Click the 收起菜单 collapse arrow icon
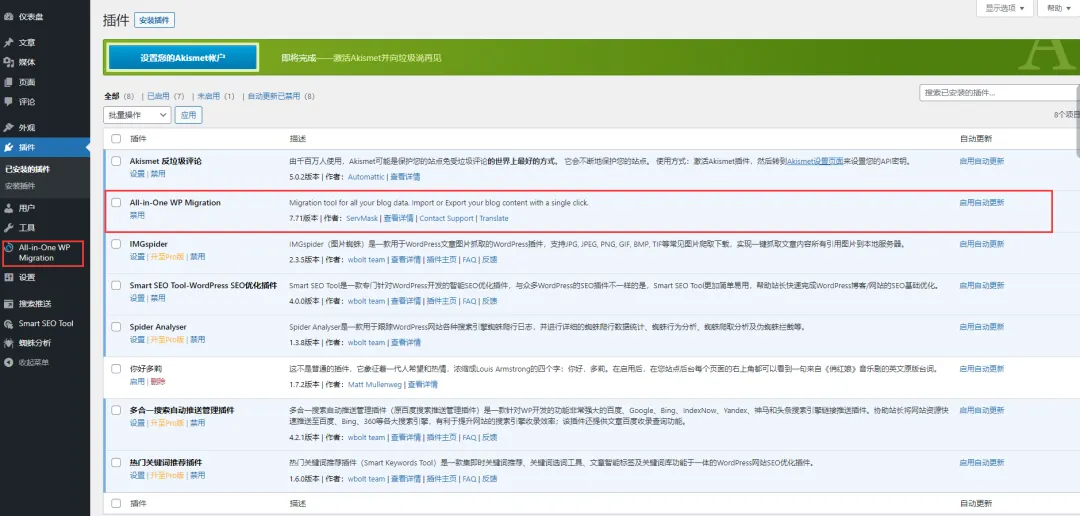This screenshot has width=1080, height=516. 8,362
